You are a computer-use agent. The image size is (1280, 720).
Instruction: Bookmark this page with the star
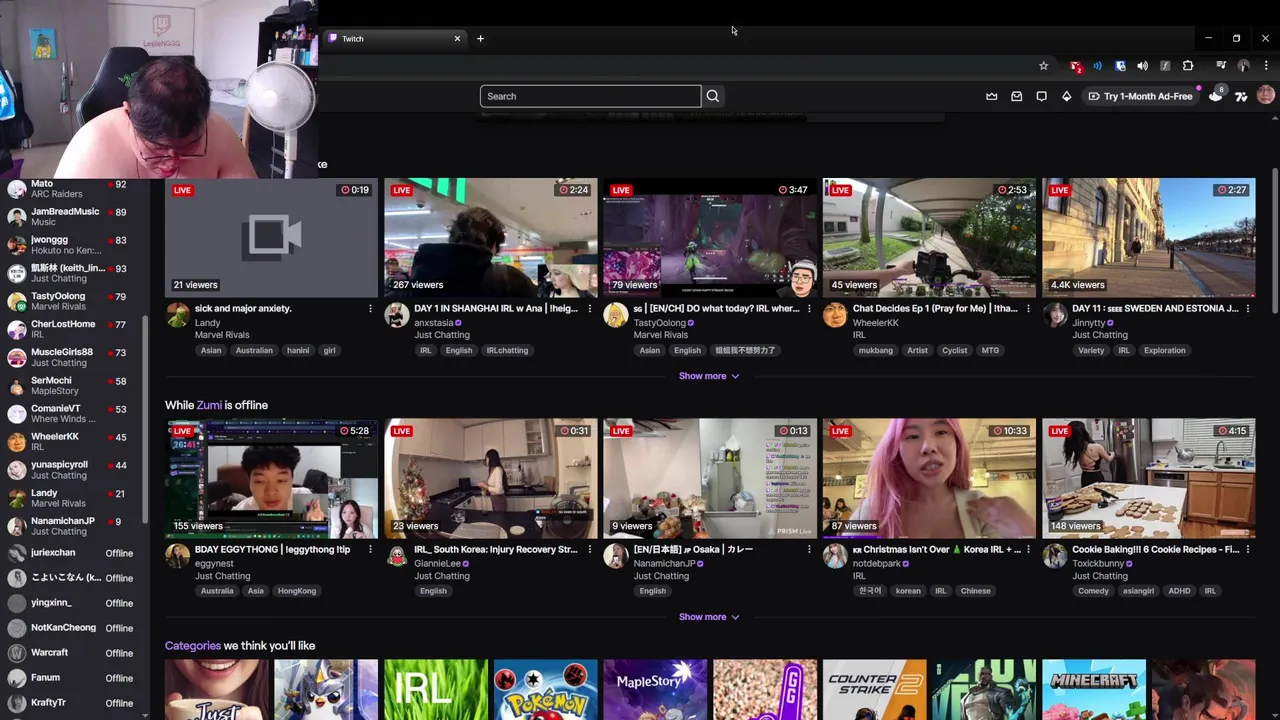pyautogui.click(x=1043, y=66)
